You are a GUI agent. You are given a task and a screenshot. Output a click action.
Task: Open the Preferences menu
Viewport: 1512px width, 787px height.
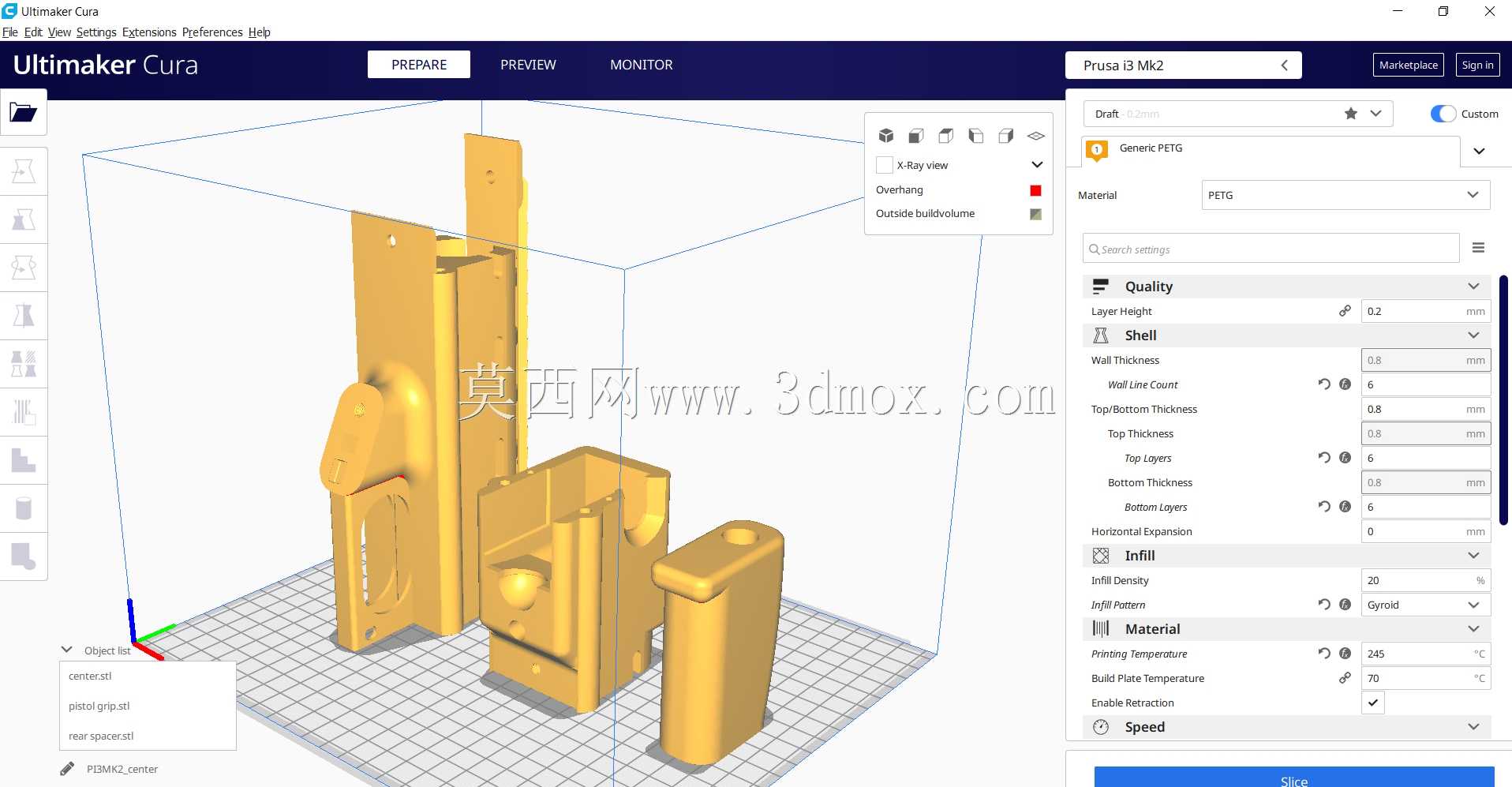point(212,32)
